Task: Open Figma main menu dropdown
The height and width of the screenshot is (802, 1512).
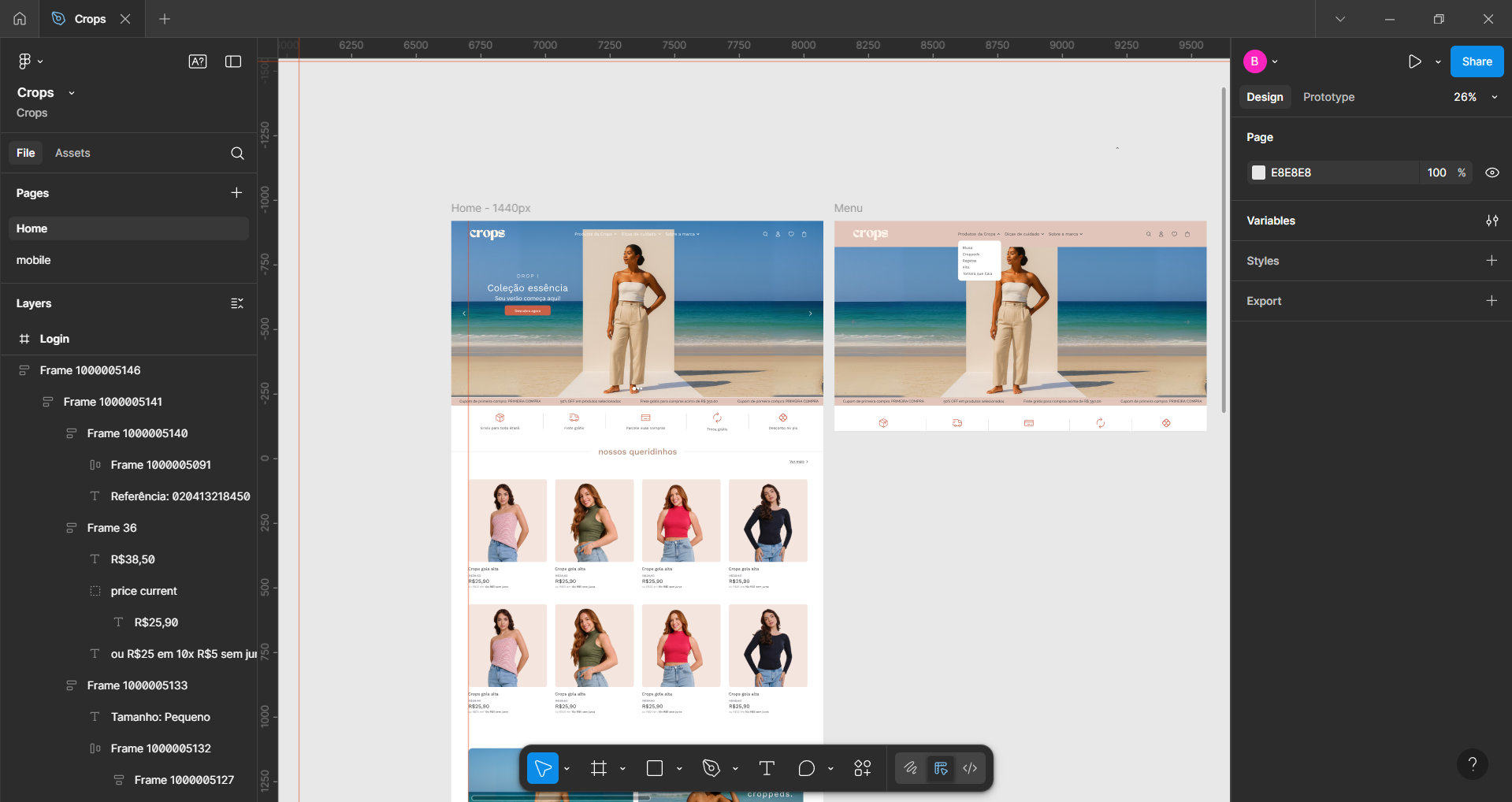Action: tap(30, 61)
